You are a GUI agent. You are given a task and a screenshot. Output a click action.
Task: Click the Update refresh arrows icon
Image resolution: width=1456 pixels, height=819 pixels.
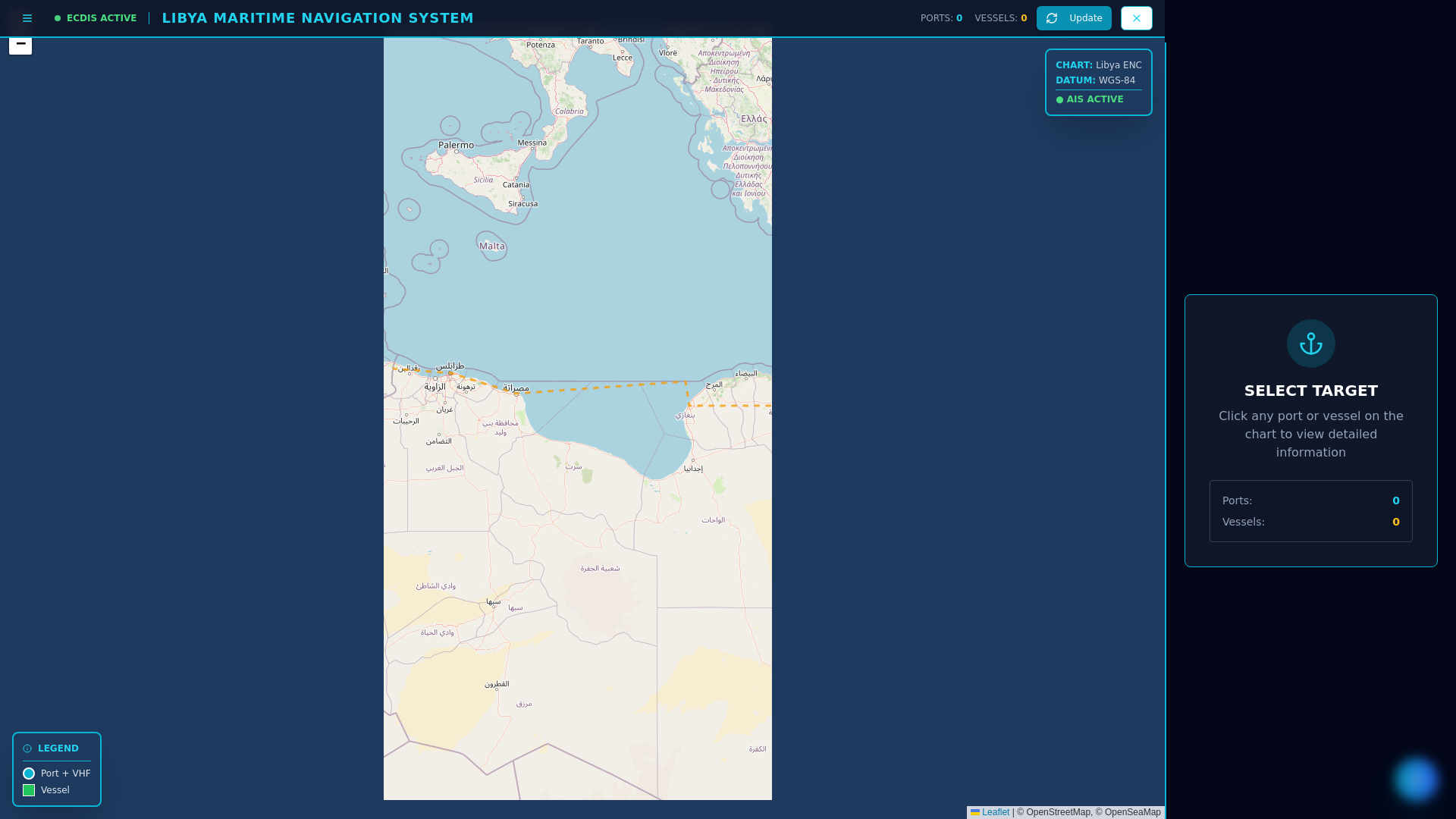(1052, 18)
